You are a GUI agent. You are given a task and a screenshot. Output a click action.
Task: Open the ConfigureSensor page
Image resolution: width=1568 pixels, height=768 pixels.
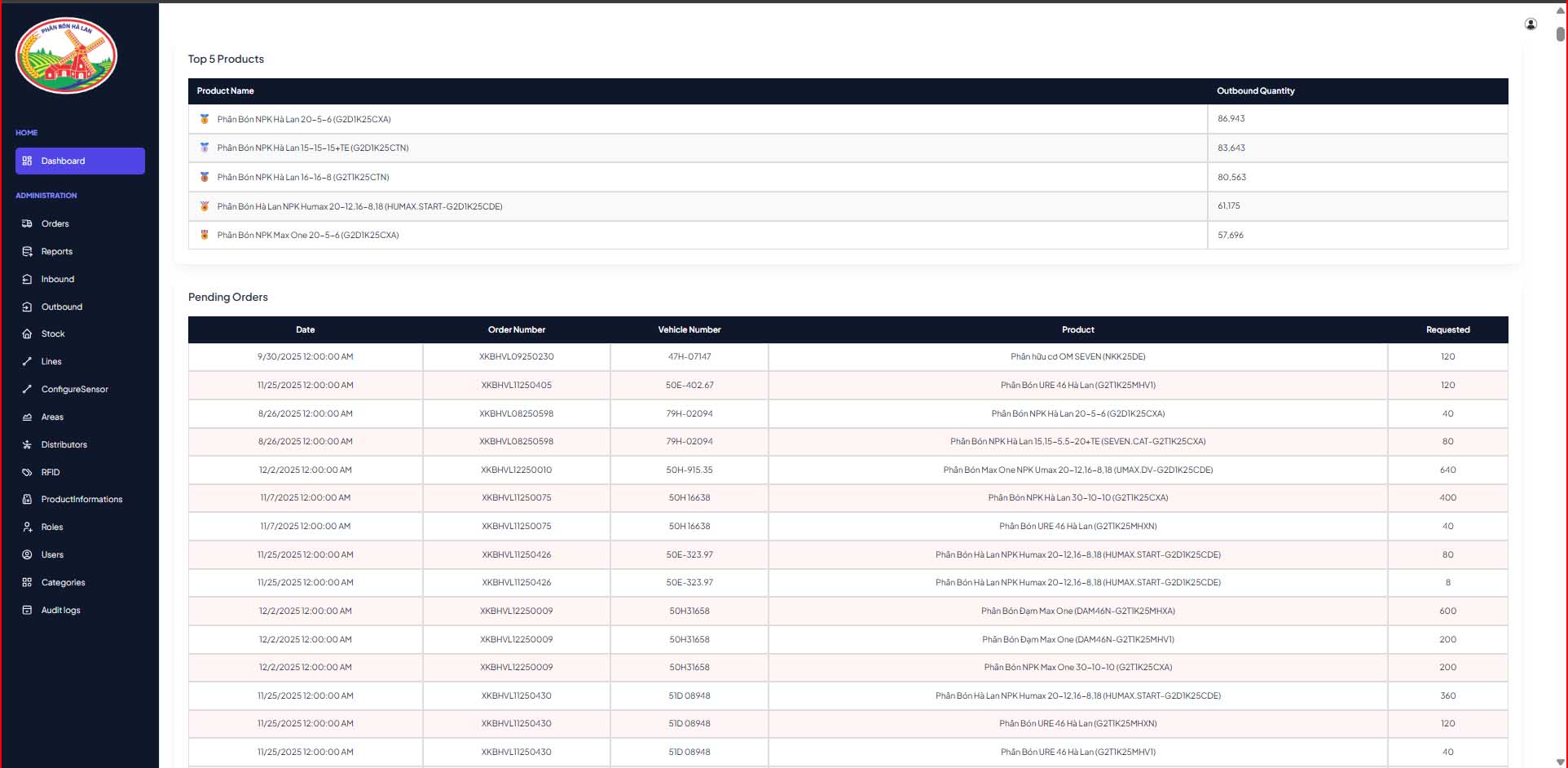(x=74, y=389)
